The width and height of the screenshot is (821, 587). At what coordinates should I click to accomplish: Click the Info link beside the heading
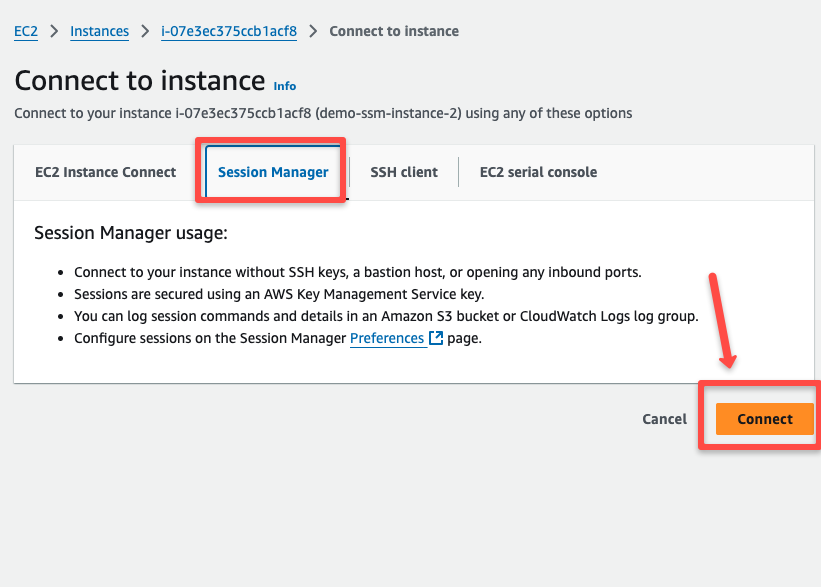[x=284, y=86]
